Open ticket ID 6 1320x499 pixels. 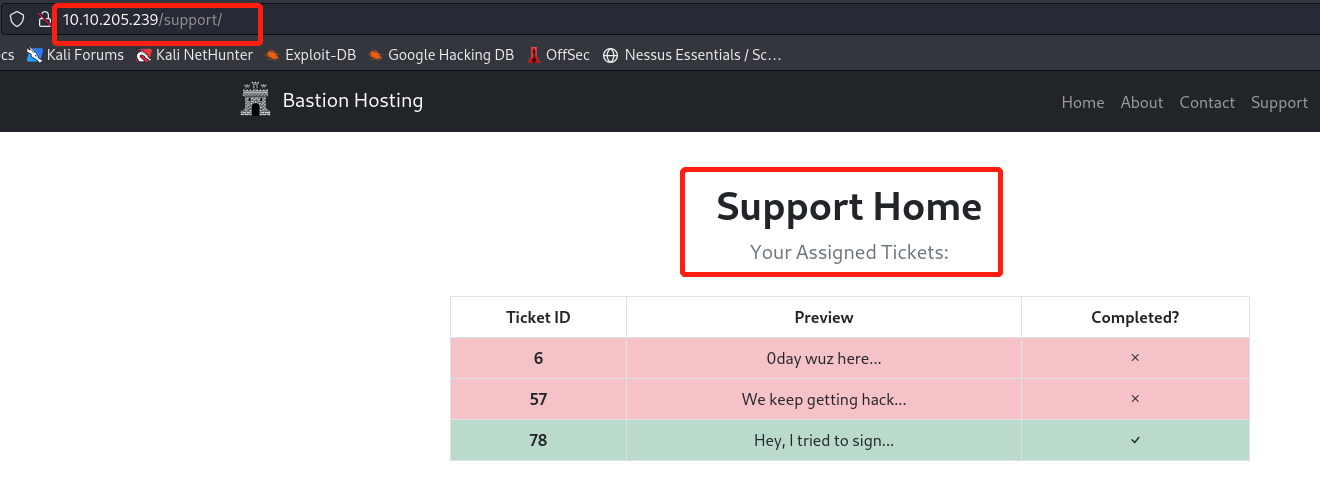[538, 358]
